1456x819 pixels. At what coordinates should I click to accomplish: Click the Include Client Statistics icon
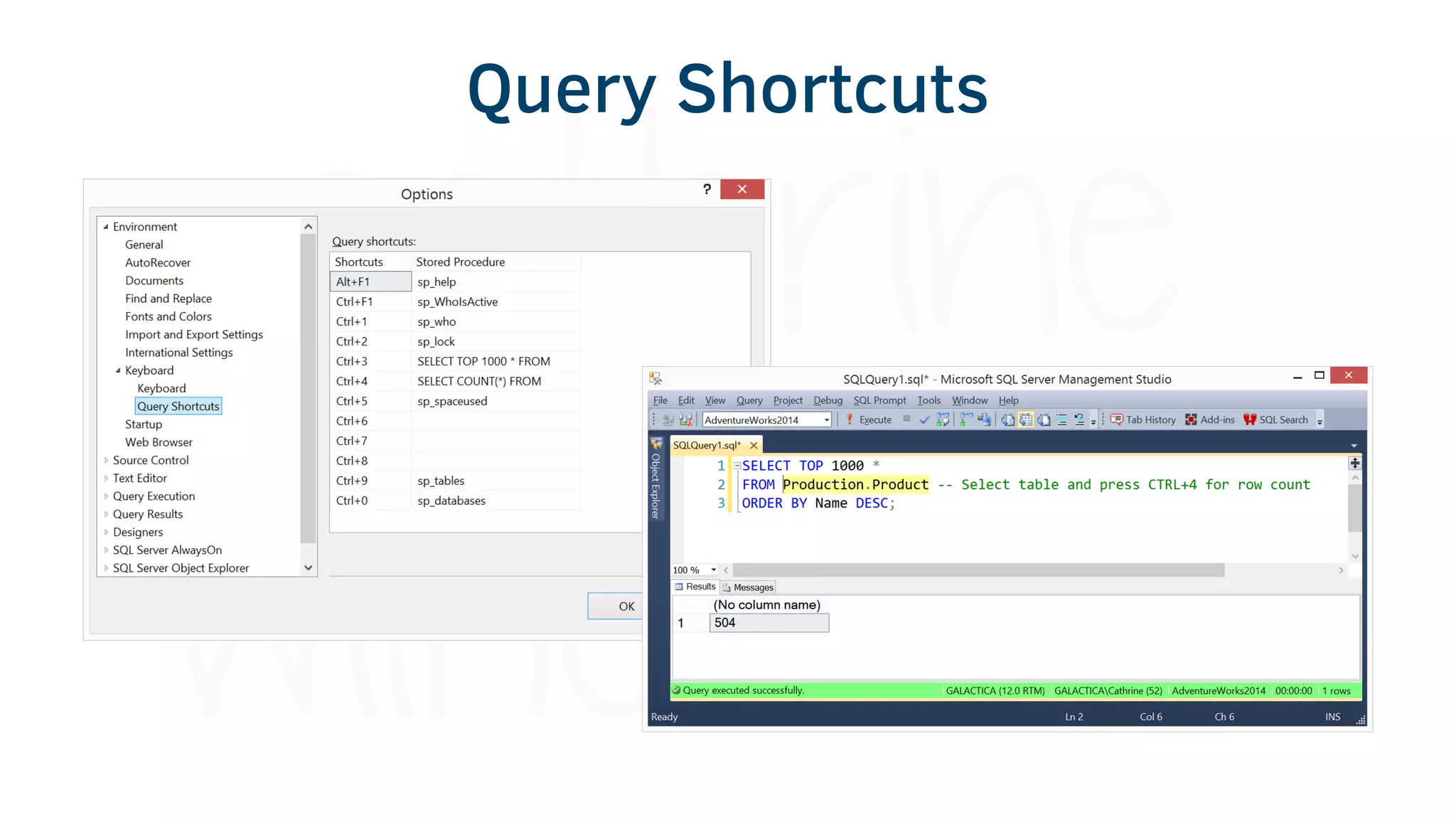click(984, 419)
